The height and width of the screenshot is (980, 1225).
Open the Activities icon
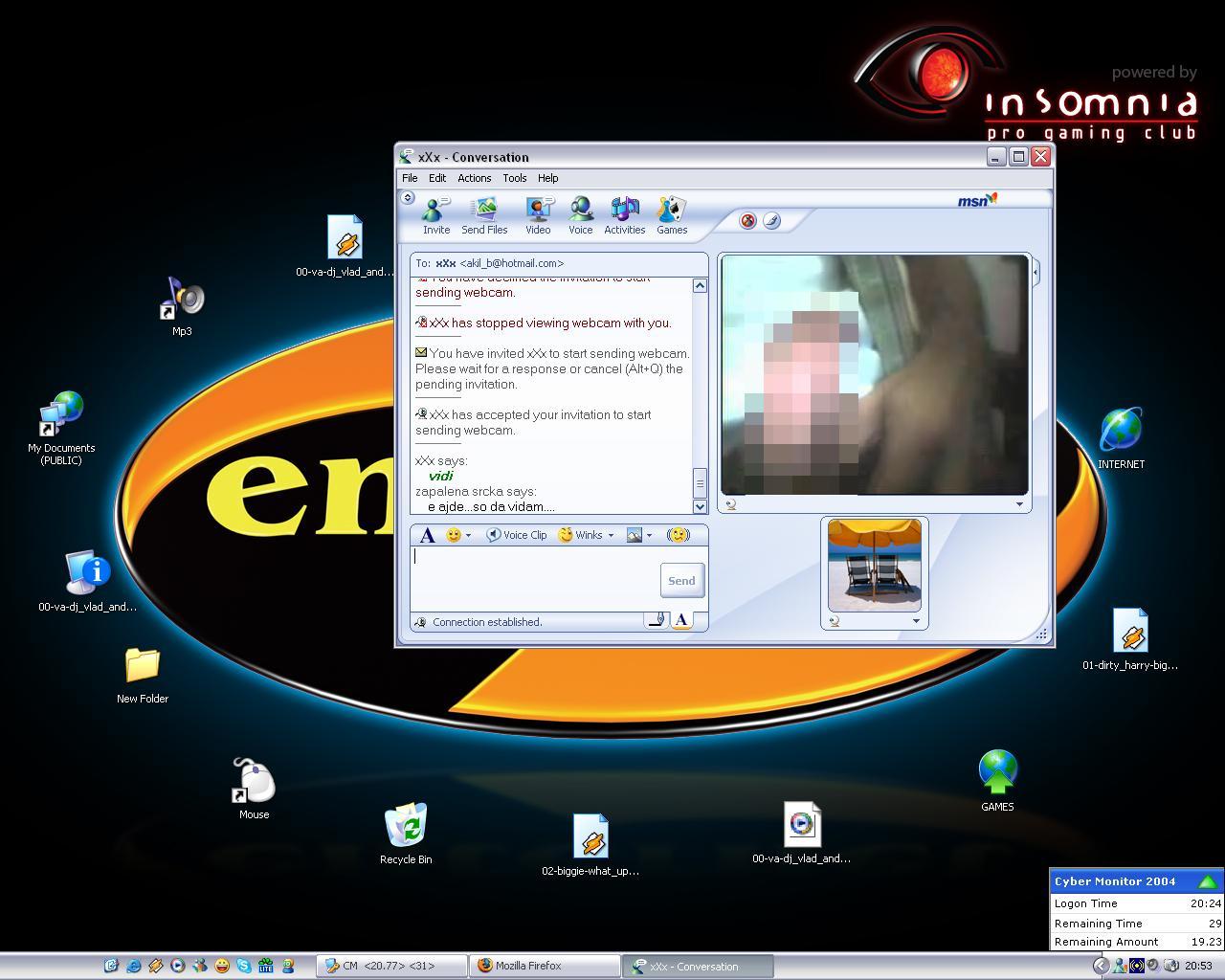[624, 215]
